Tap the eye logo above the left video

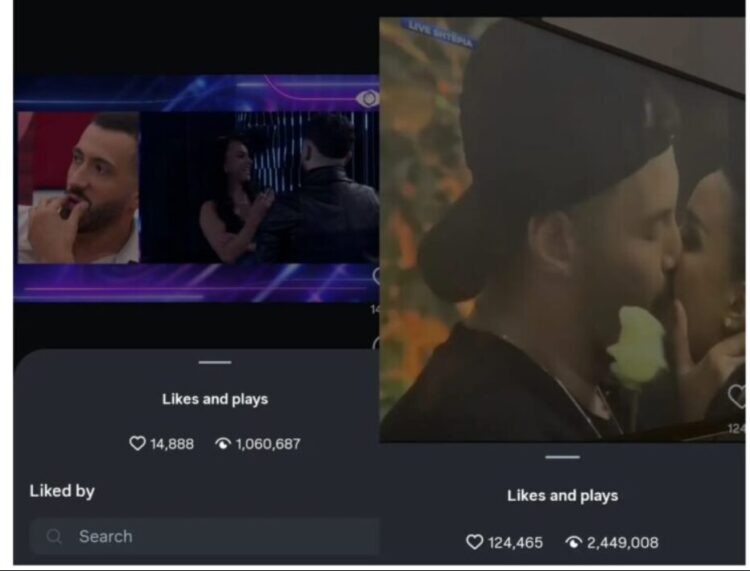click(368, 99)
